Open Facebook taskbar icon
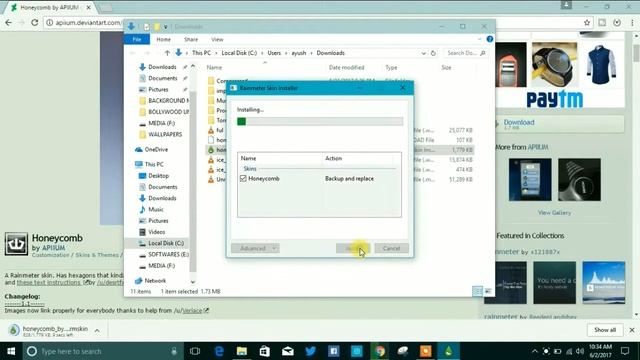 click(x=333, y=351)
